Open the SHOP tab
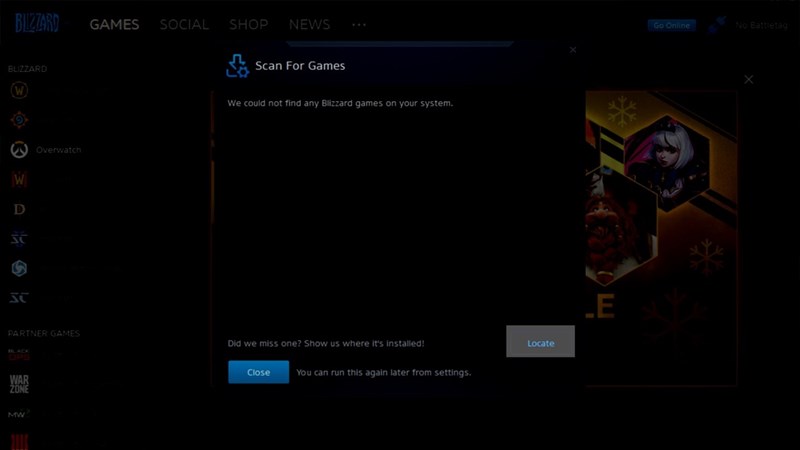This screenshot has height=450, width=800. 248,24
